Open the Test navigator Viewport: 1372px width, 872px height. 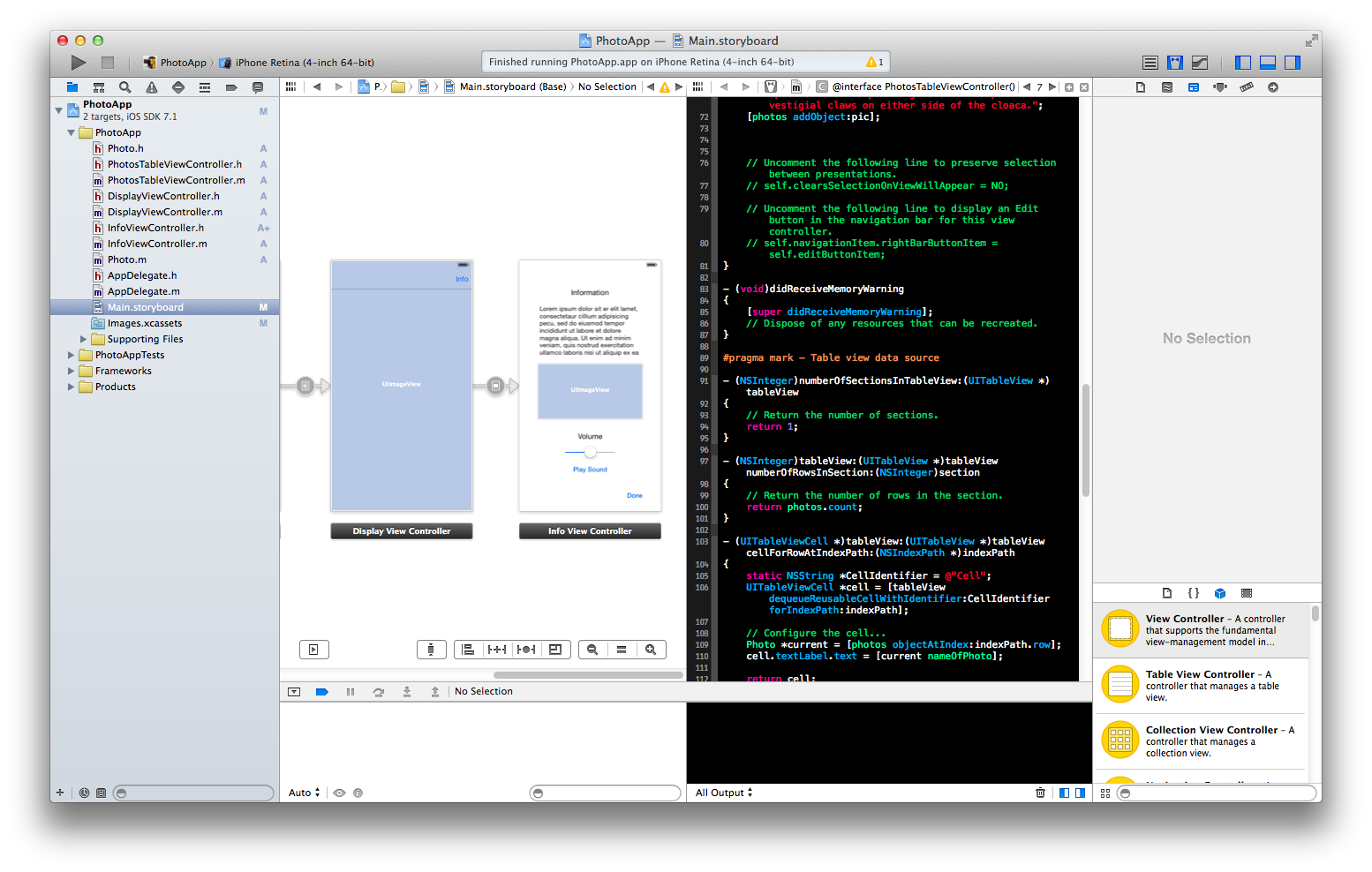click(178, 87)
